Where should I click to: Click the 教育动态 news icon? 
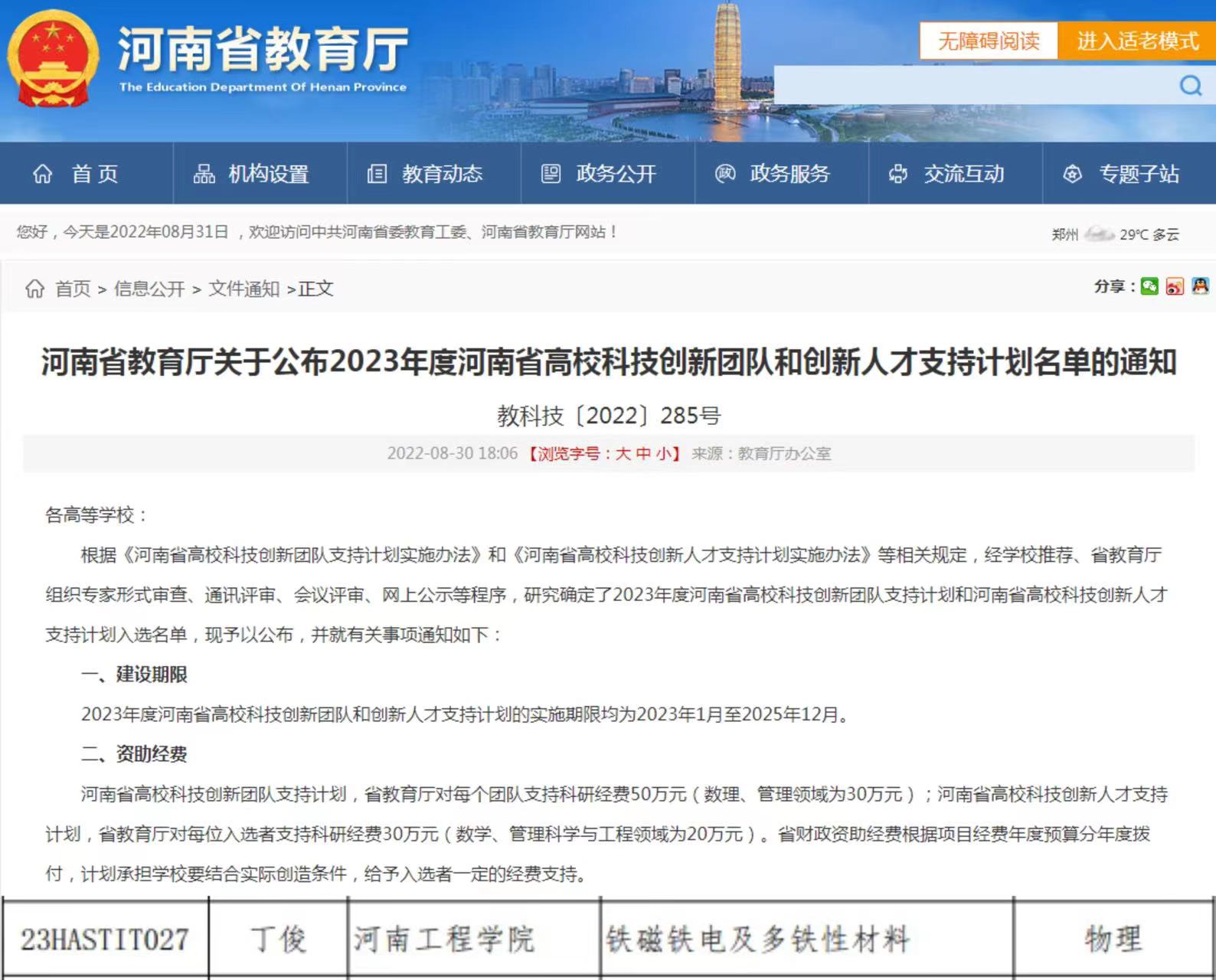[x=377, y=174]
